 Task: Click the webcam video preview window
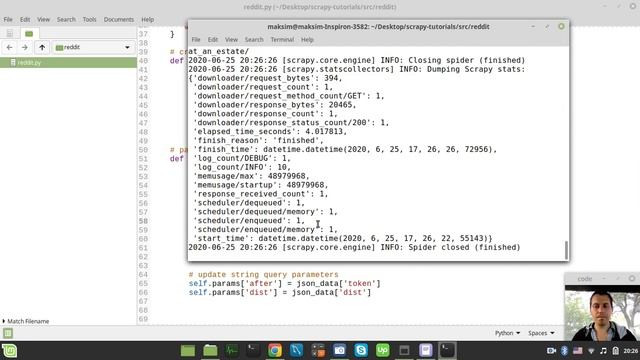[602, 312]
